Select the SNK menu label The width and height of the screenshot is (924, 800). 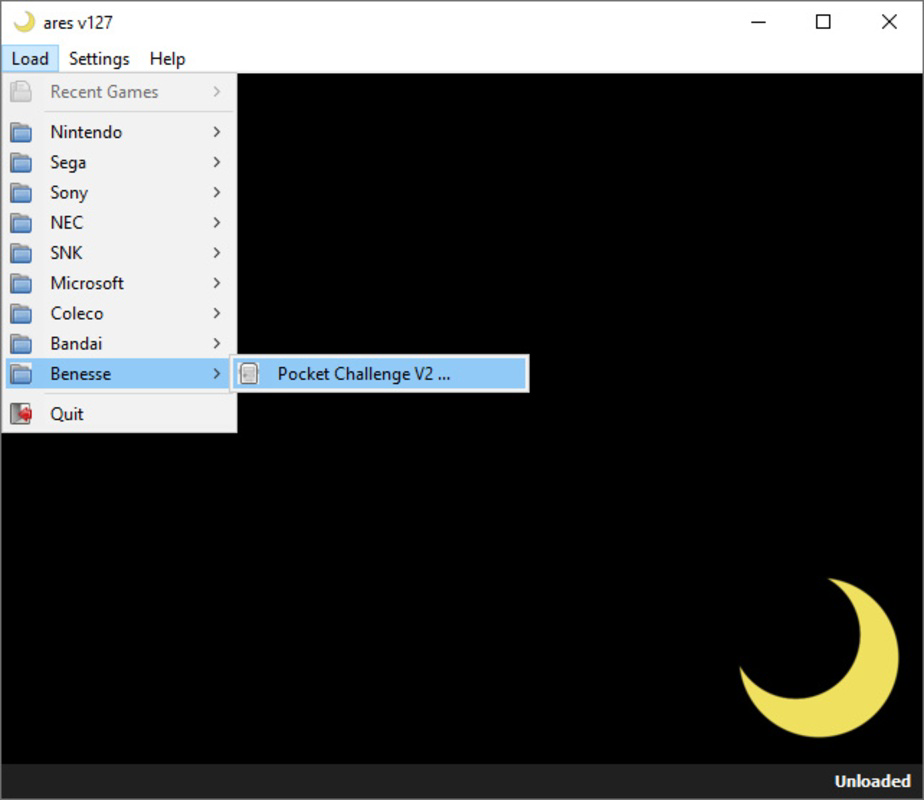66,253
